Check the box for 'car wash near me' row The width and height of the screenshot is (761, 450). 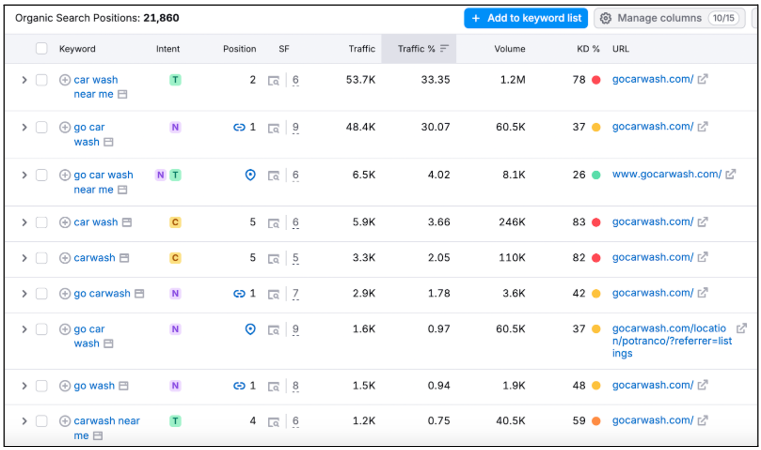(x=41, y=80)
